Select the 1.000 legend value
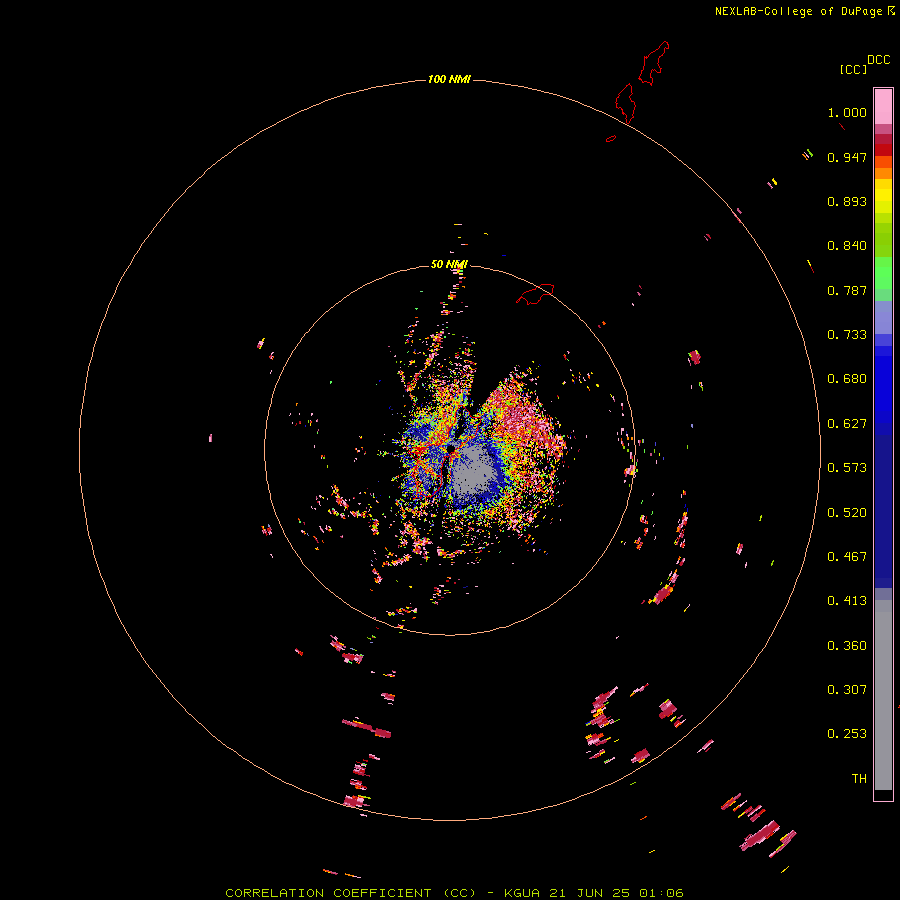Screen dimensions: 900x900 pyautogui.click(x=847, y=112)
